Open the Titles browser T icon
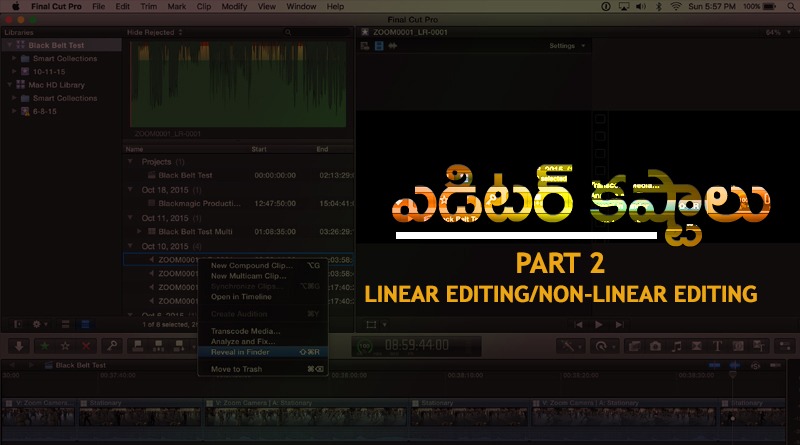Image resolution: width=800 pixels, height=445 pixels. 719,345
